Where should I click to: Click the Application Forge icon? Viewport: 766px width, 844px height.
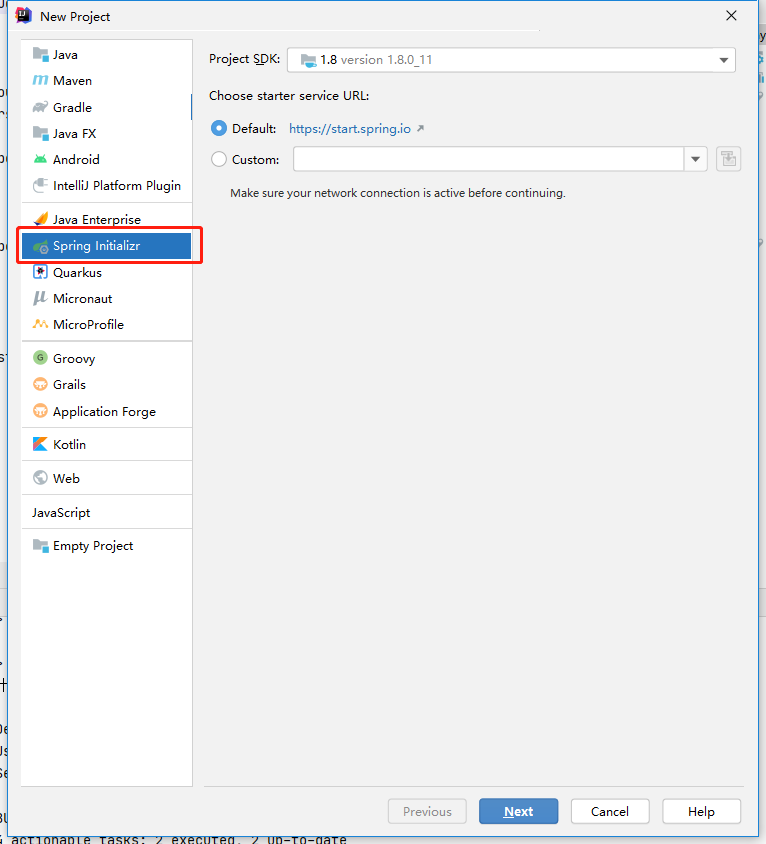40,411
